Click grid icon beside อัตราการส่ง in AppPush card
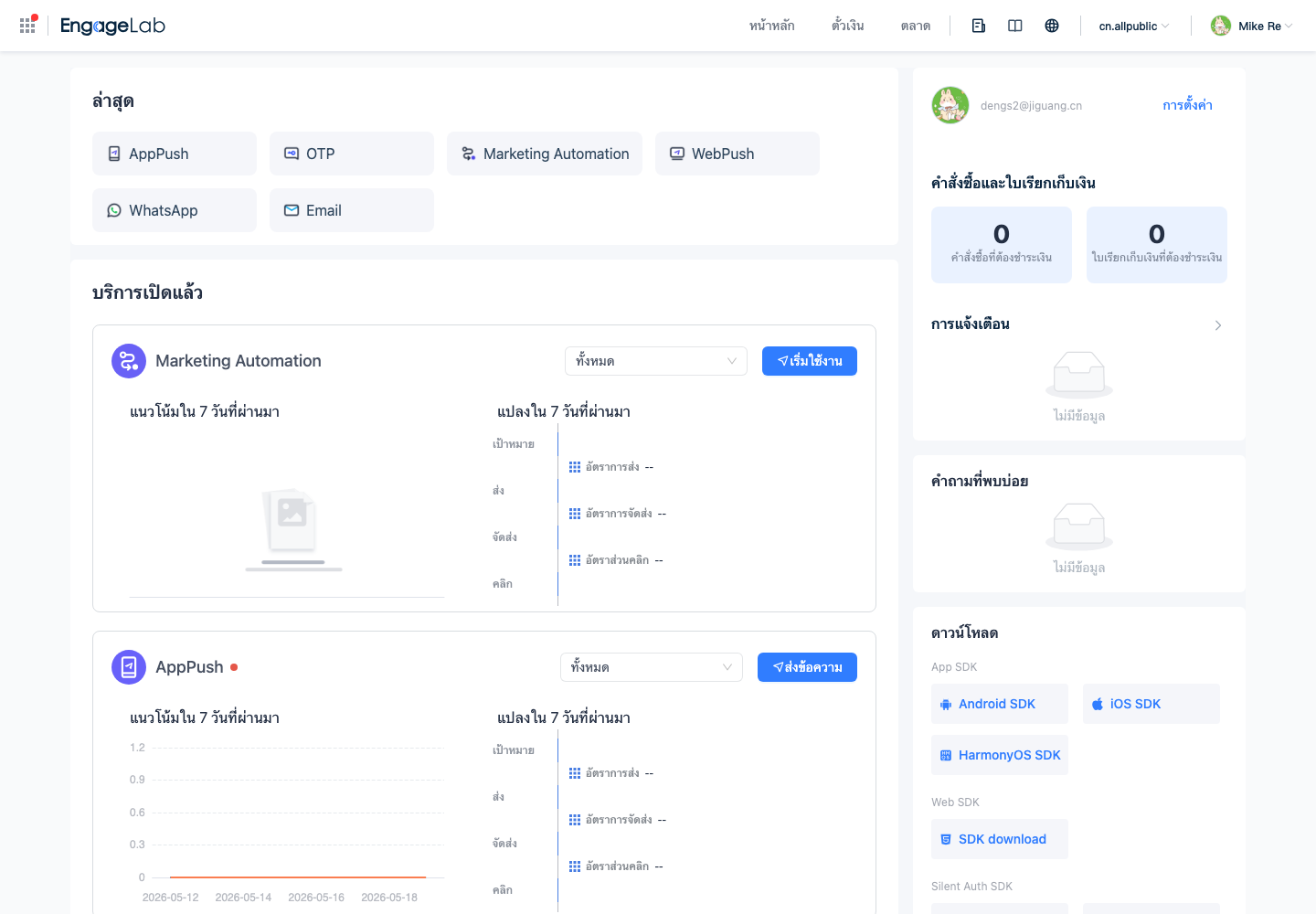The height and width of the screenshot is (914, 1316). pyautogui.click(x=575, y=773)
